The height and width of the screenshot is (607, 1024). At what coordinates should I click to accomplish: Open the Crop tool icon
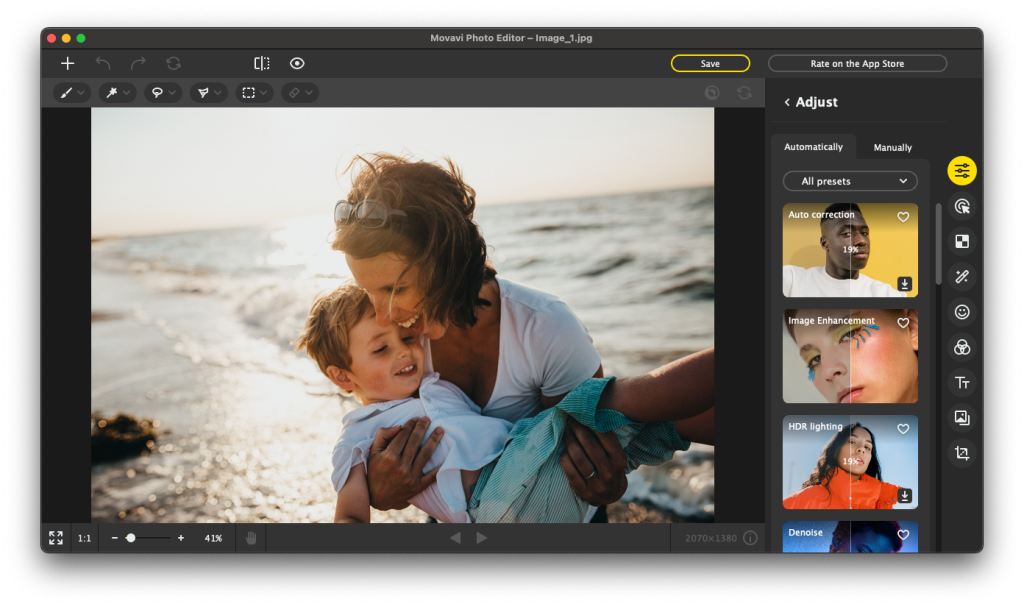(961, 452)
